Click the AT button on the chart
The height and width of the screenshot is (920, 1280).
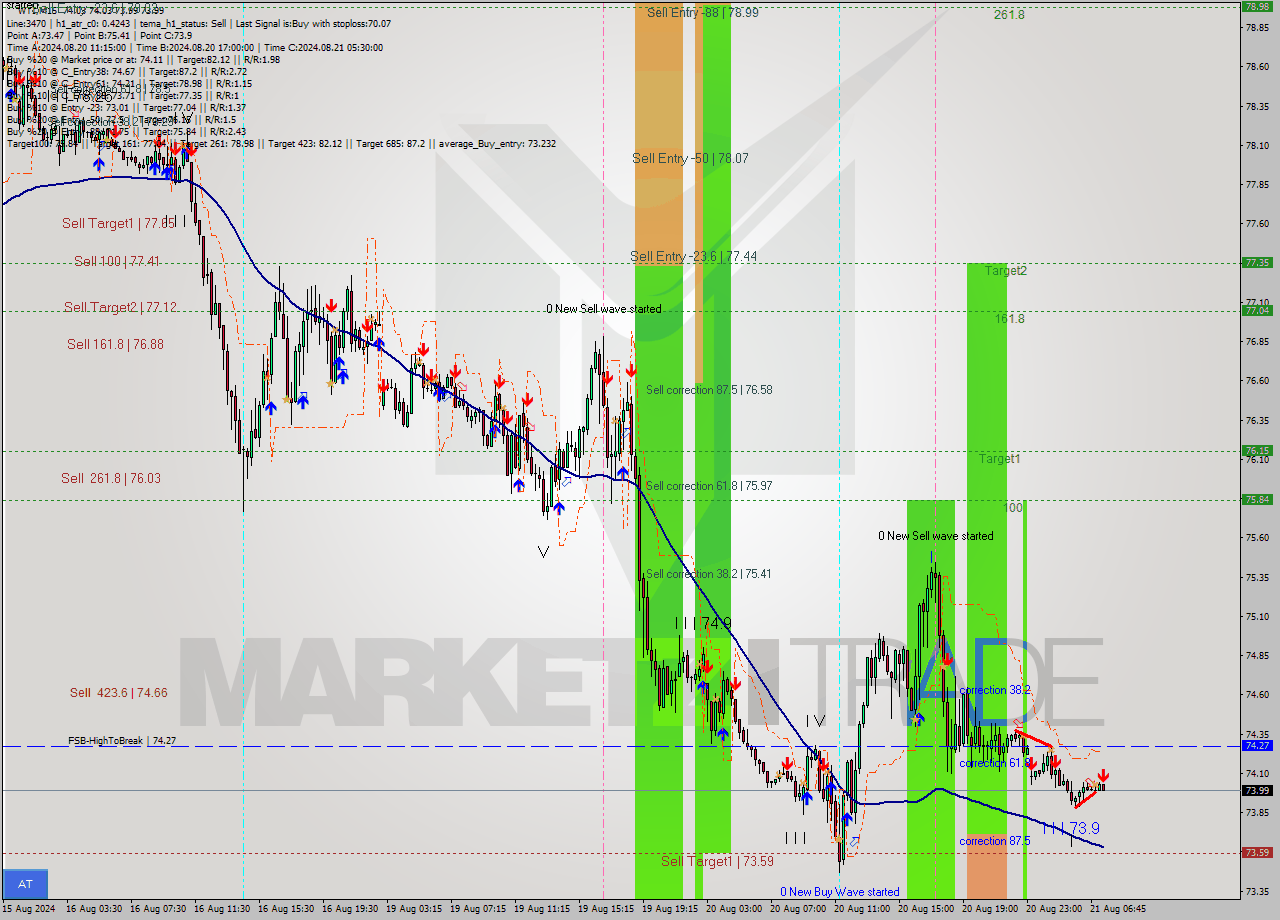point(25,884)
